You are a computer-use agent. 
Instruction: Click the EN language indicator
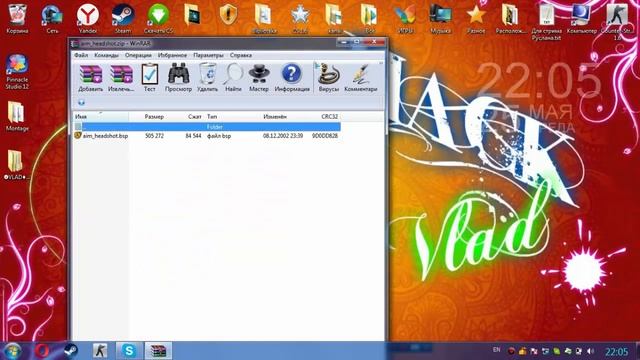pos(496,350)
